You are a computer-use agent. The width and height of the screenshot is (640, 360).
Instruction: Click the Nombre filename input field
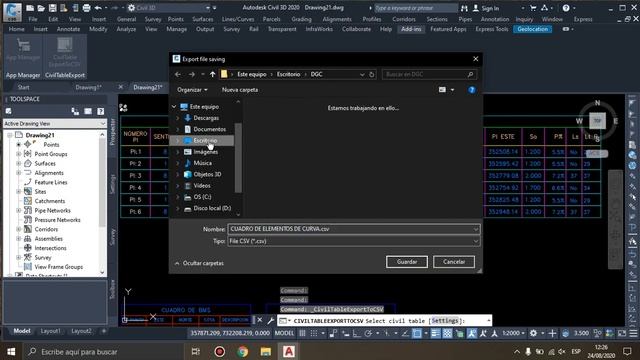(x=353, y=229)
